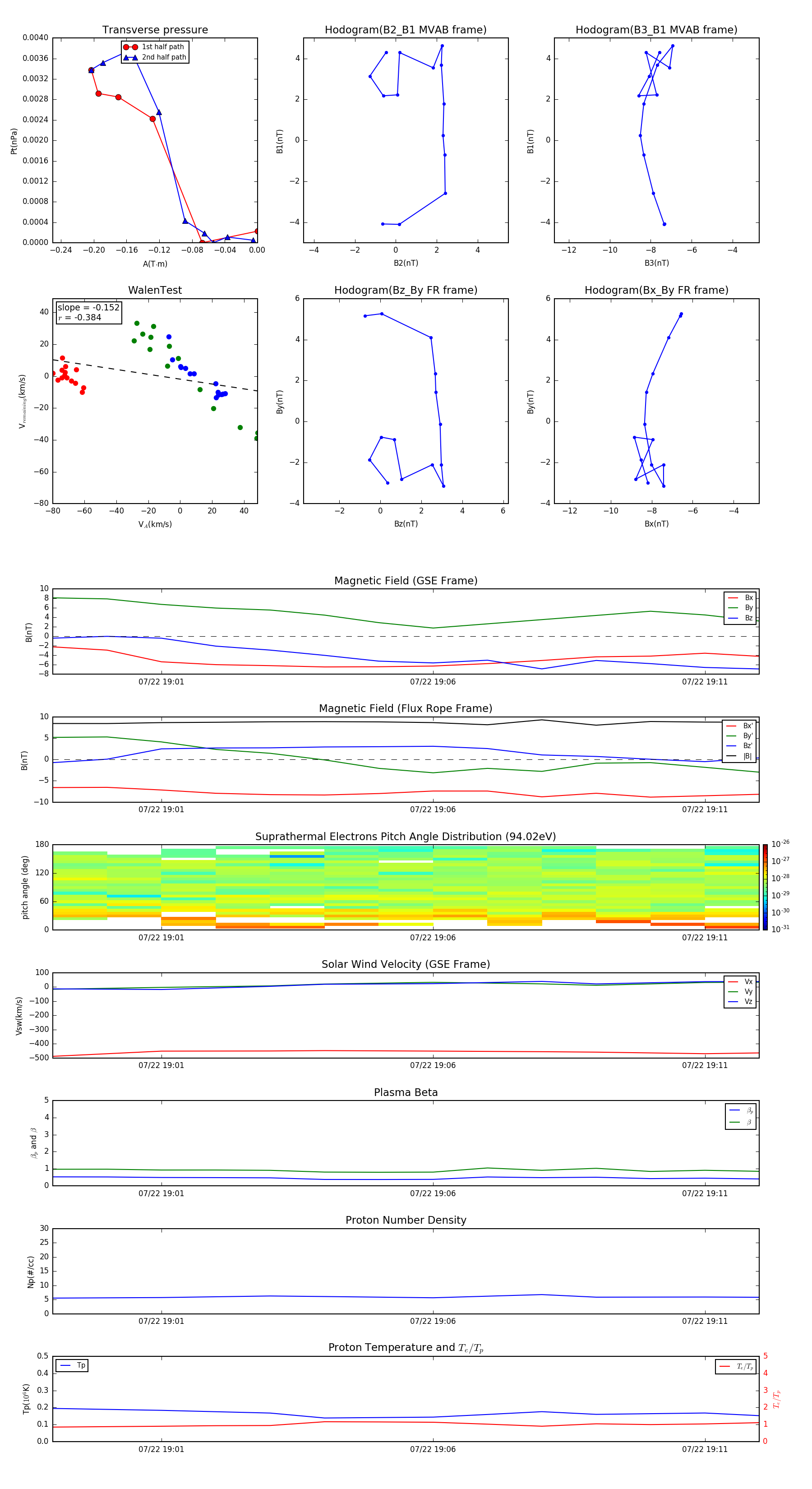Viewport: 812px width, 1489px height.
Task: Click the 'Proton Temperature and Te/Tp' title
Action: click(x=406, y=1348)
